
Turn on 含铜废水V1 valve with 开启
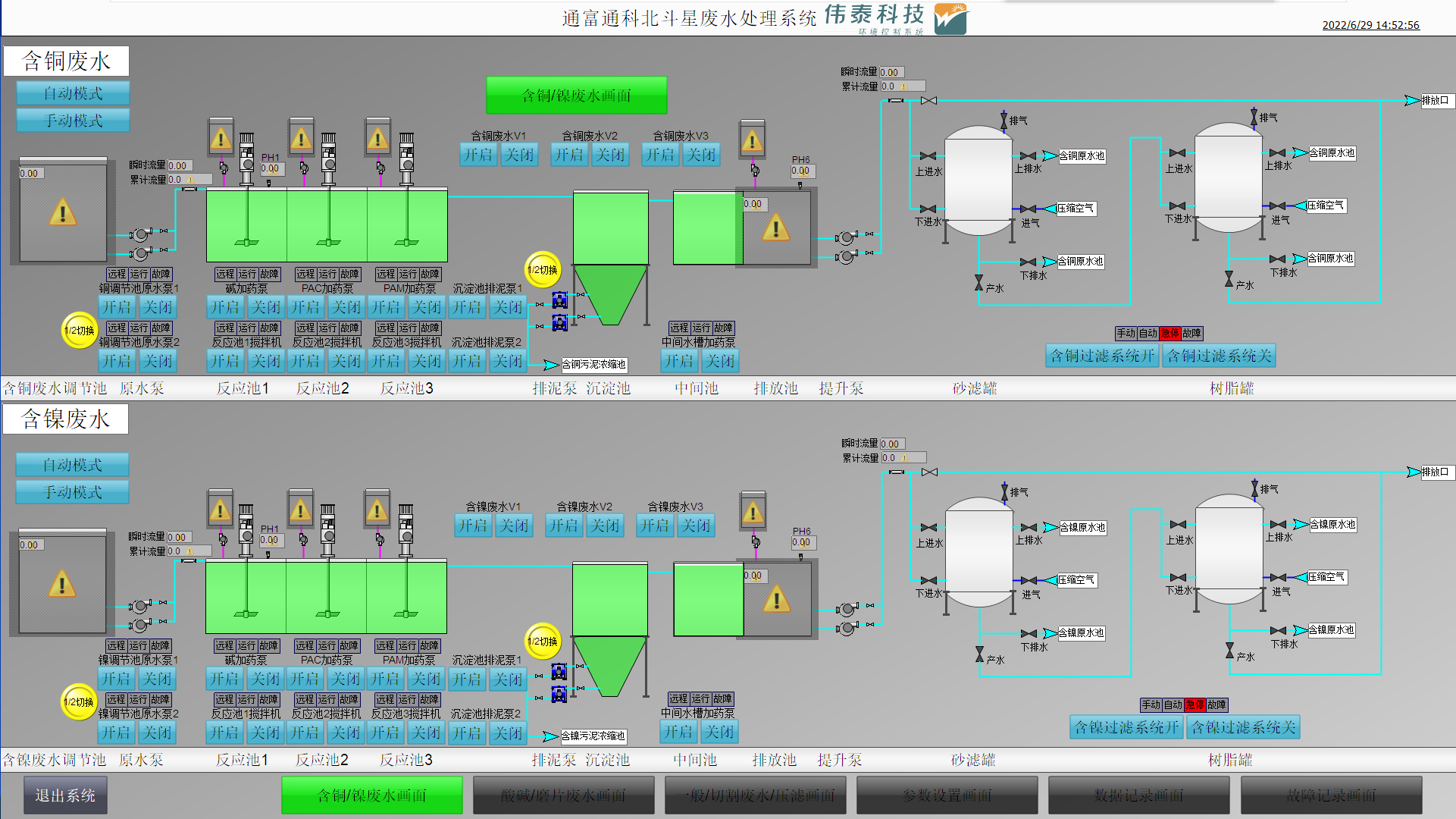point(478,155)
